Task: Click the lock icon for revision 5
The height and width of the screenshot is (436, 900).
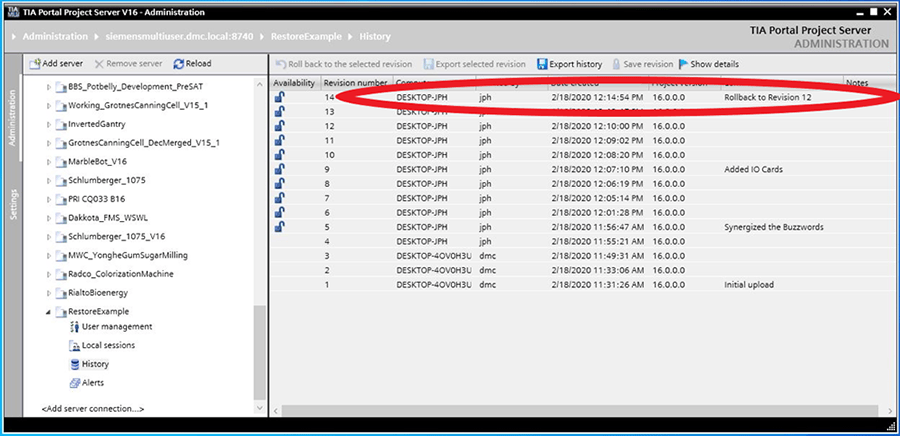Action: coord(280,227)
